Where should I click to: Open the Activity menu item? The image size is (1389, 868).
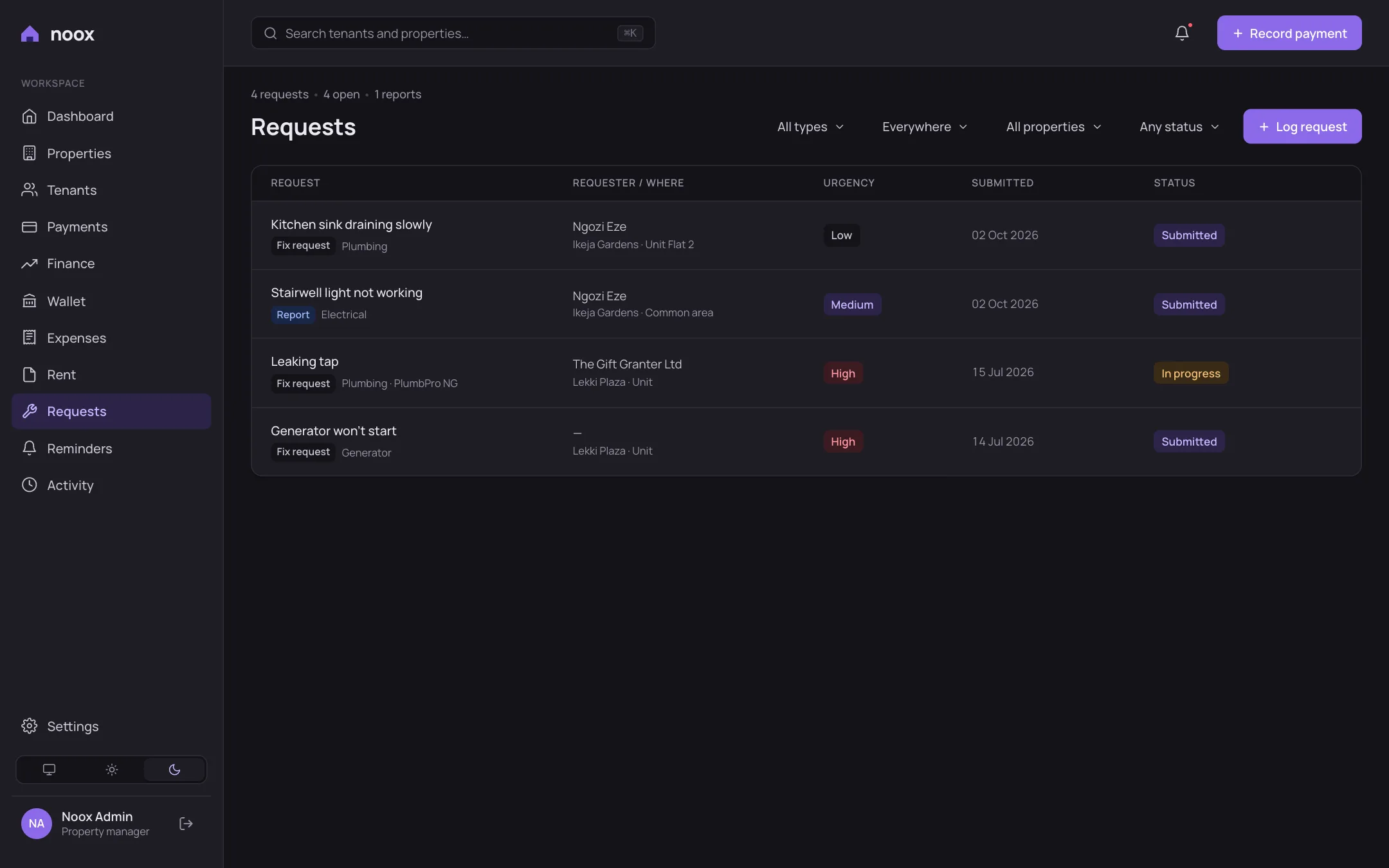pos(111,485)
